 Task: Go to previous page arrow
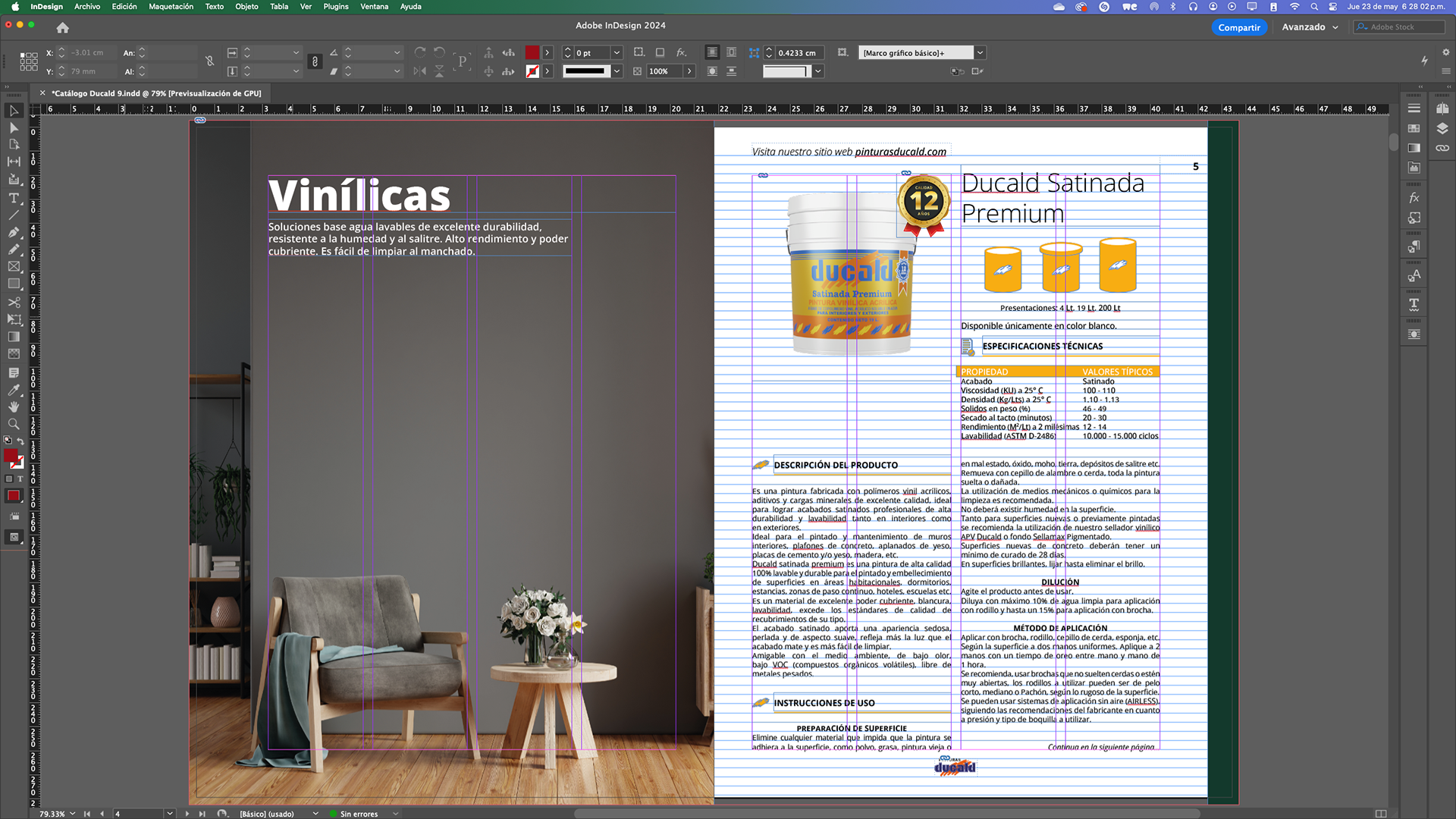pyautogui.click(x=102, y=814)
